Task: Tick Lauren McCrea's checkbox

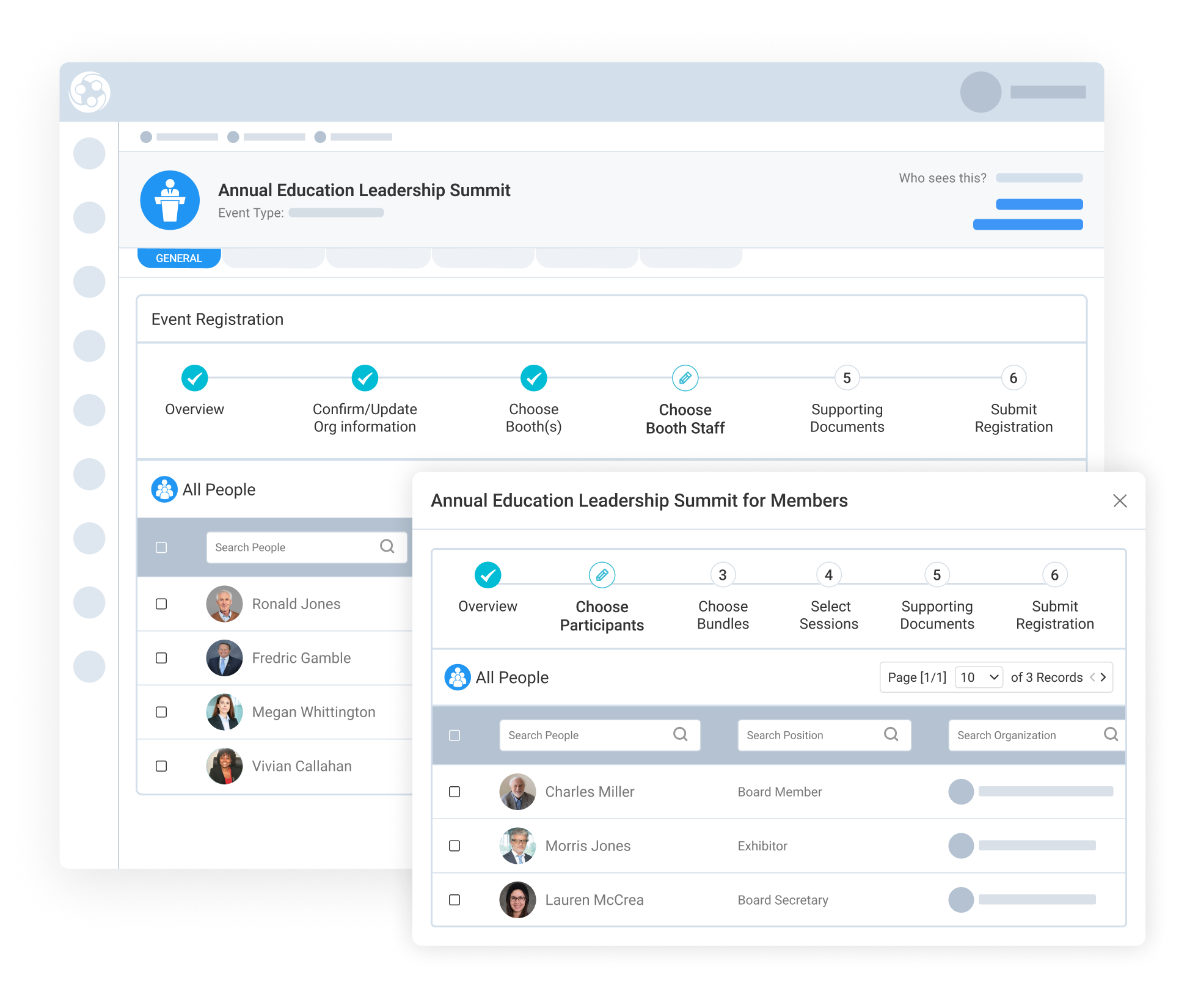Action: point(455,900)
